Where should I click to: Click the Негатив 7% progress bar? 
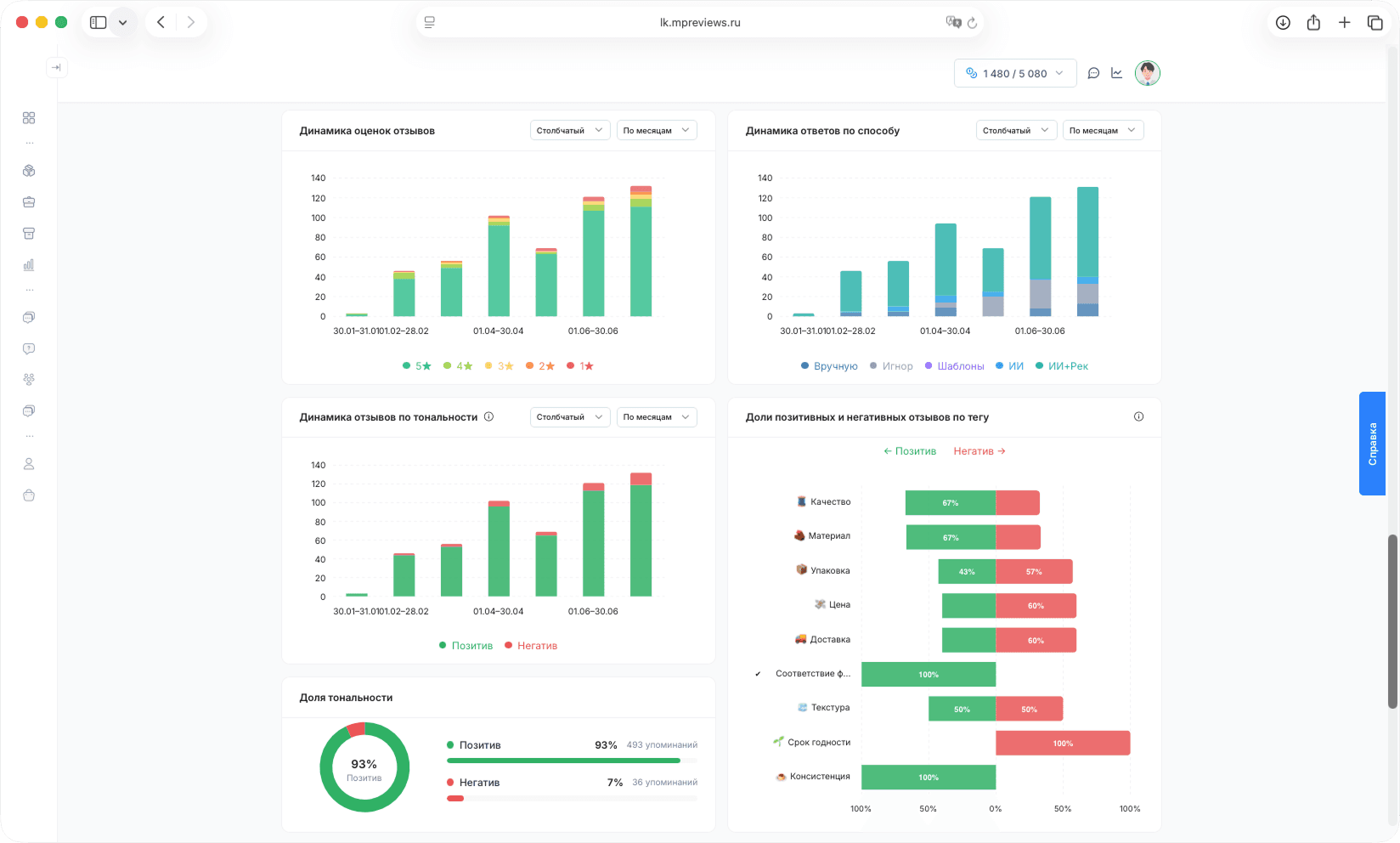click(572, 799)
